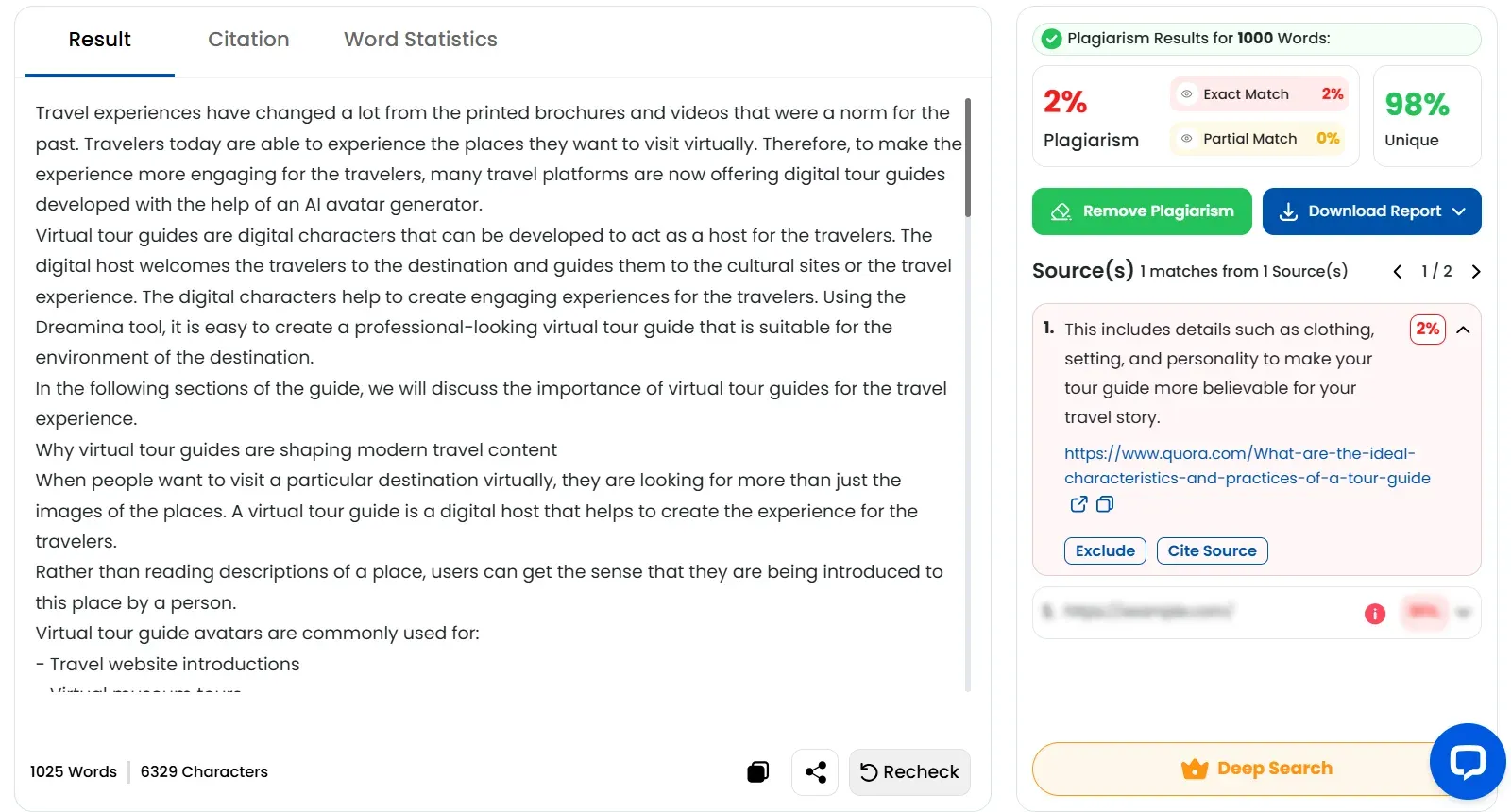Go to next source page arrow
Screen dimensions: 1511x812
(x=1476, y=272)
